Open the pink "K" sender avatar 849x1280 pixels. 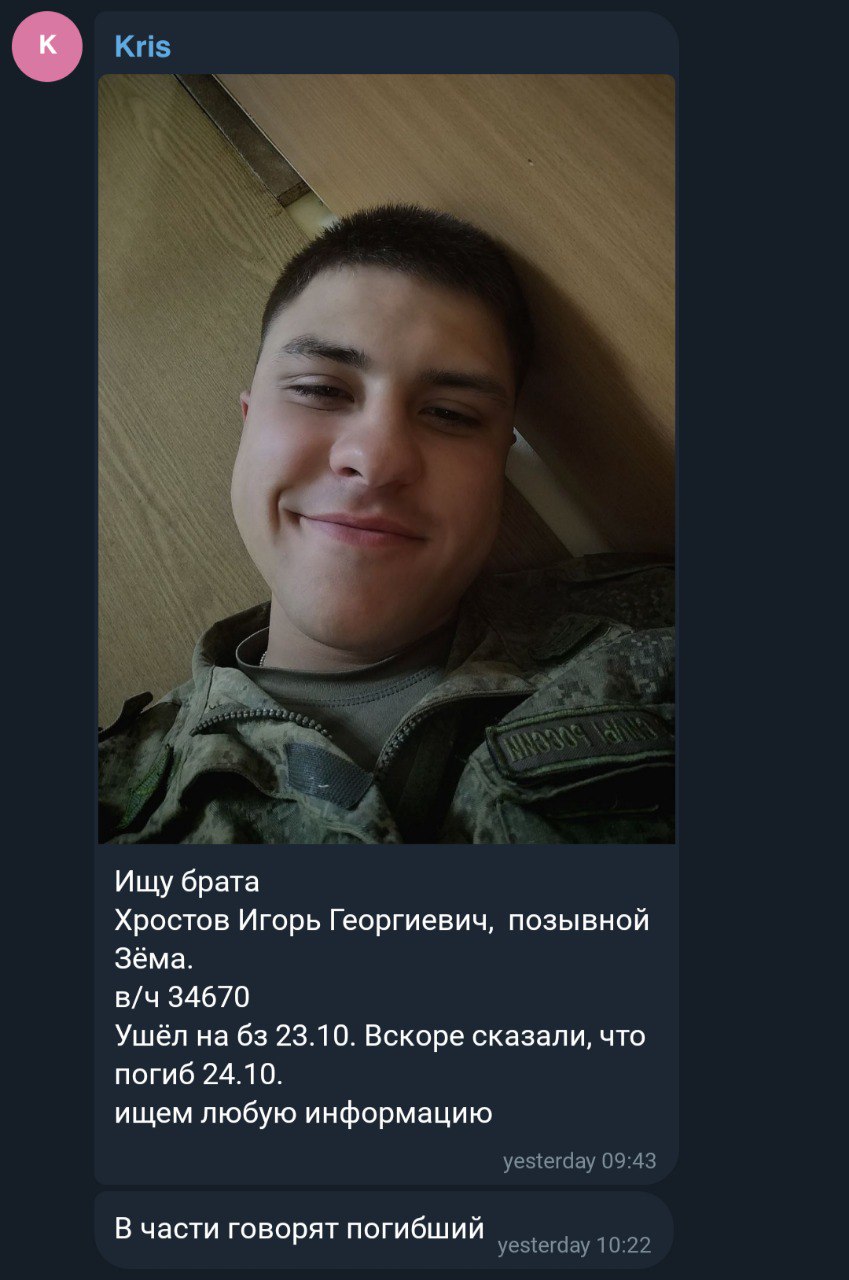pyautogui.click(x=47, y=46)
